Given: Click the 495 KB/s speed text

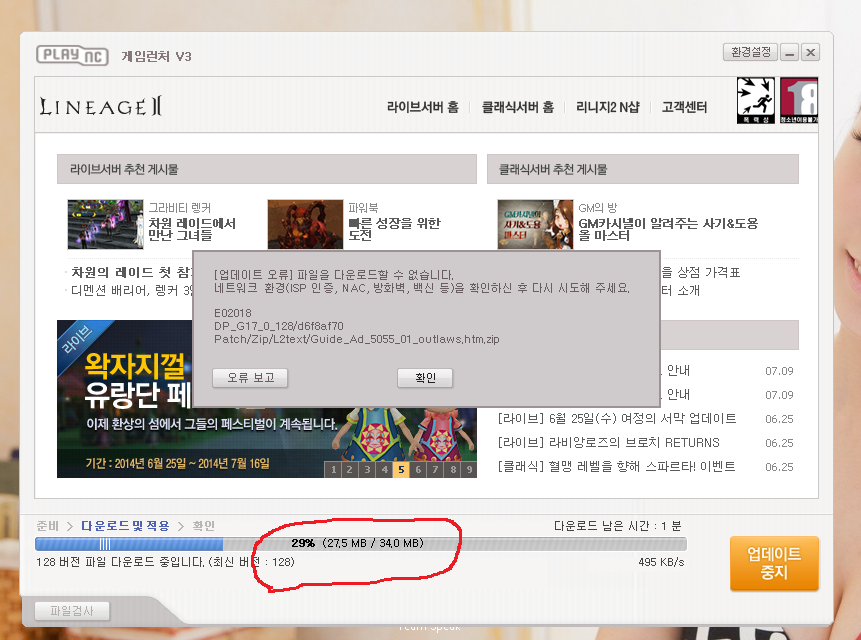Looking at the screenshot, I should click(x=661, y=562).
